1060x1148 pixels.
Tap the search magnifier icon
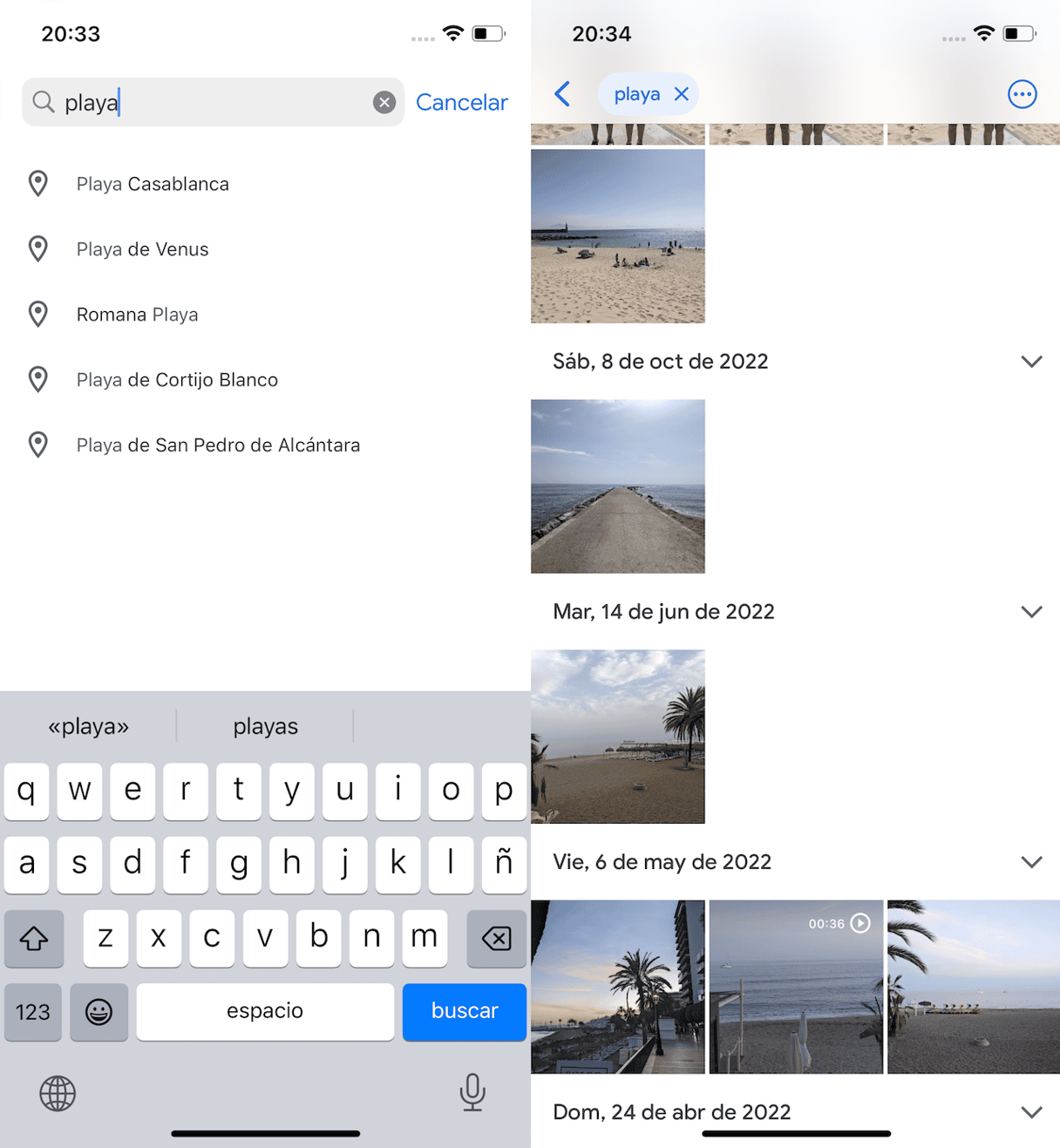44,102
